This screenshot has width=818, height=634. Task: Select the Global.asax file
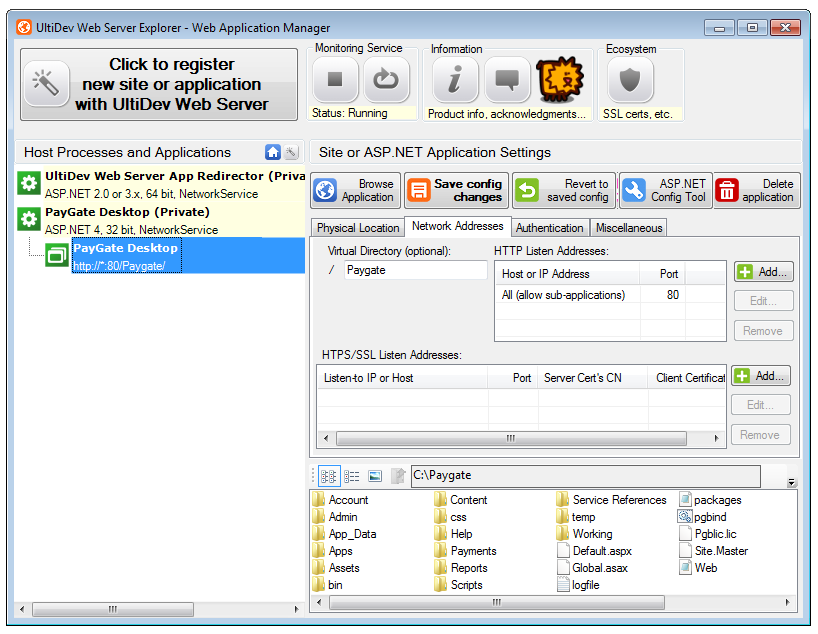coord(593,568)
